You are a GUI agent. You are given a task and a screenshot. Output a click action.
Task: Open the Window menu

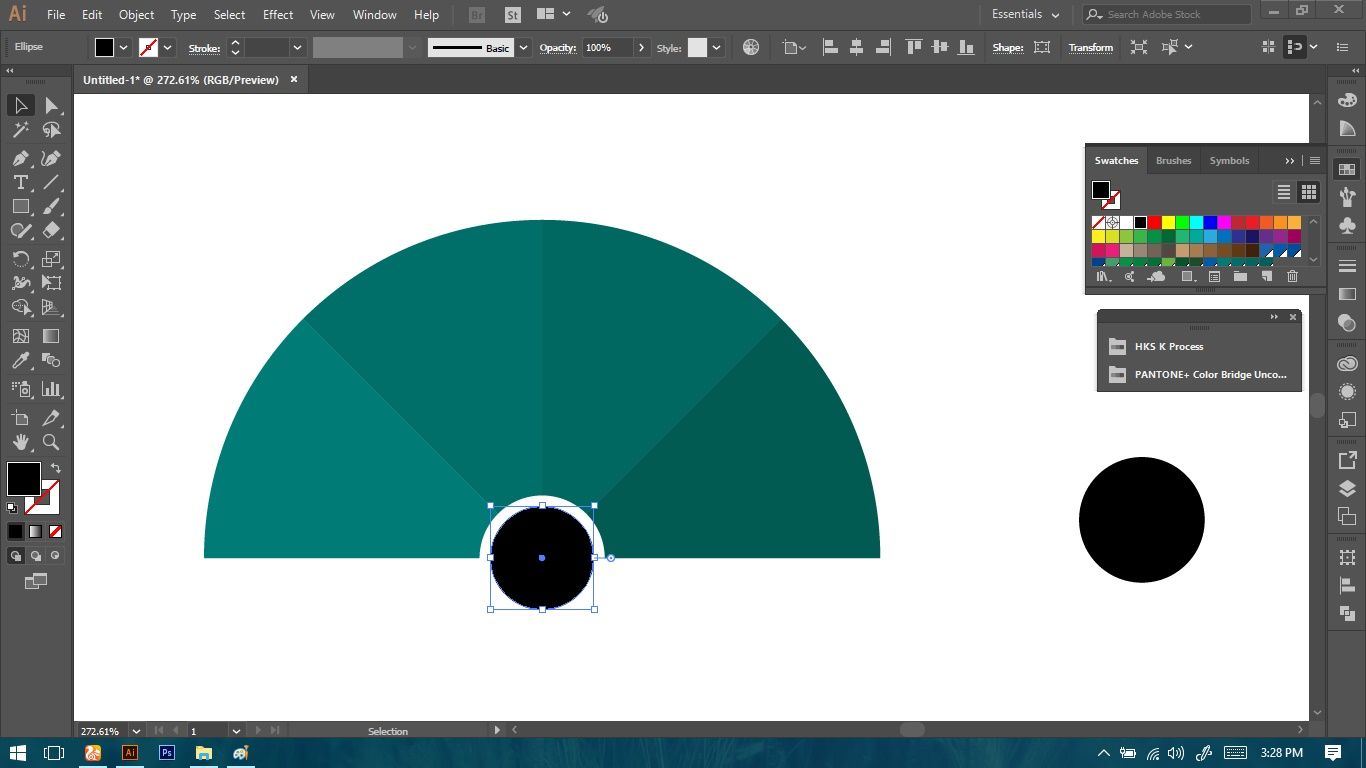coord(375,15)
